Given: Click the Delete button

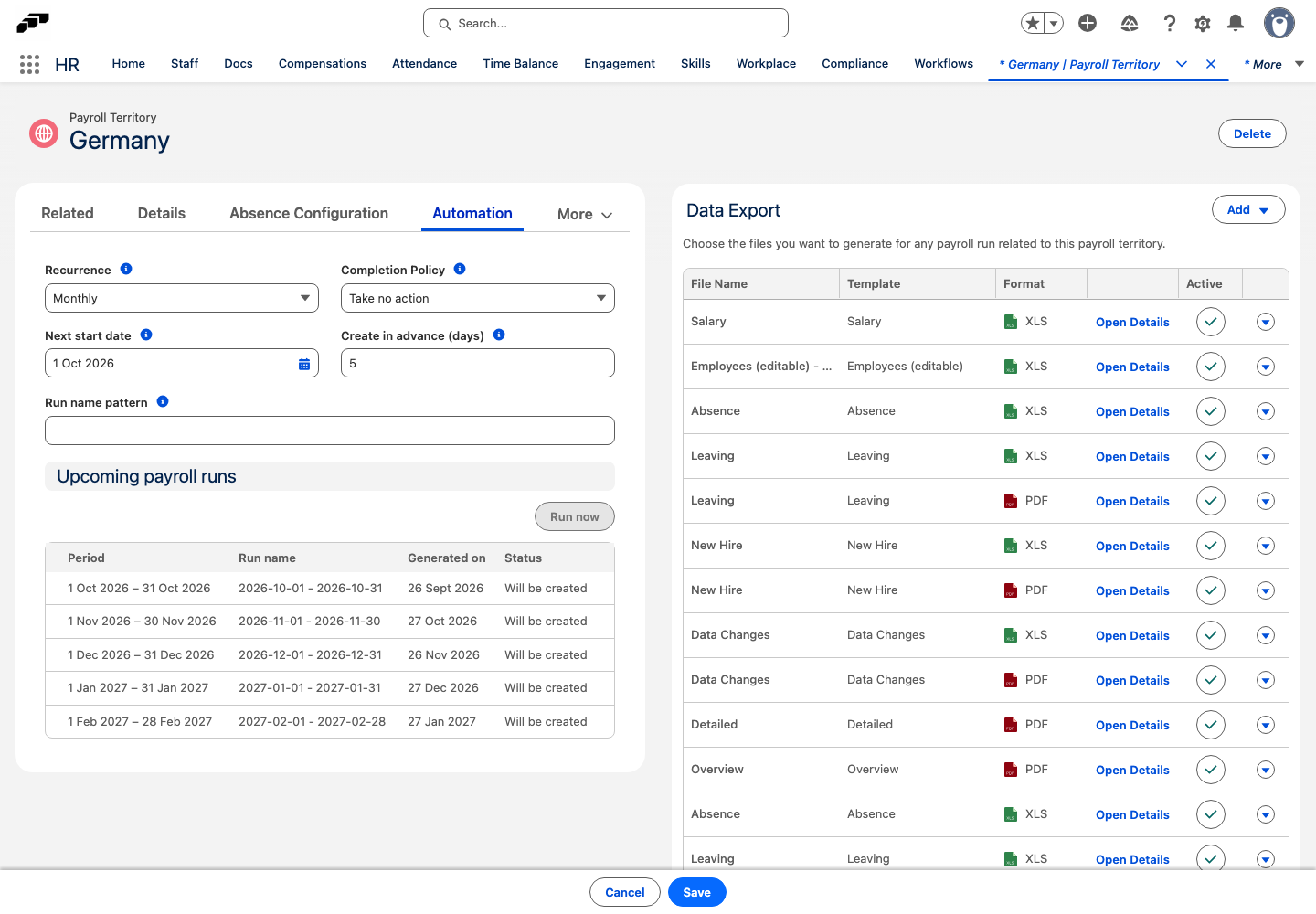Looking at the screenshot, I should pyautogui.click(x=1252, y=133).
